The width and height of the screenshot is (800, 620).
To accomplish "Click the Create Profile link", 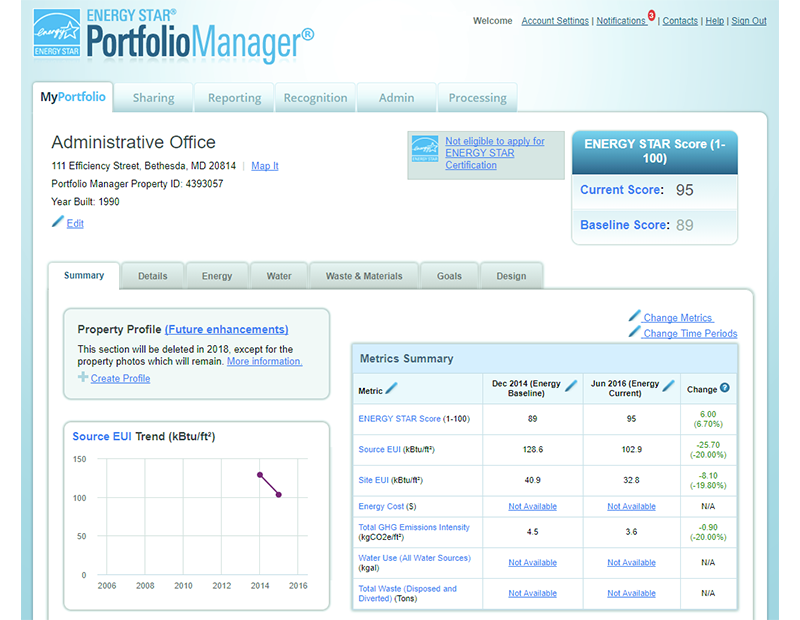I will 120,379.
